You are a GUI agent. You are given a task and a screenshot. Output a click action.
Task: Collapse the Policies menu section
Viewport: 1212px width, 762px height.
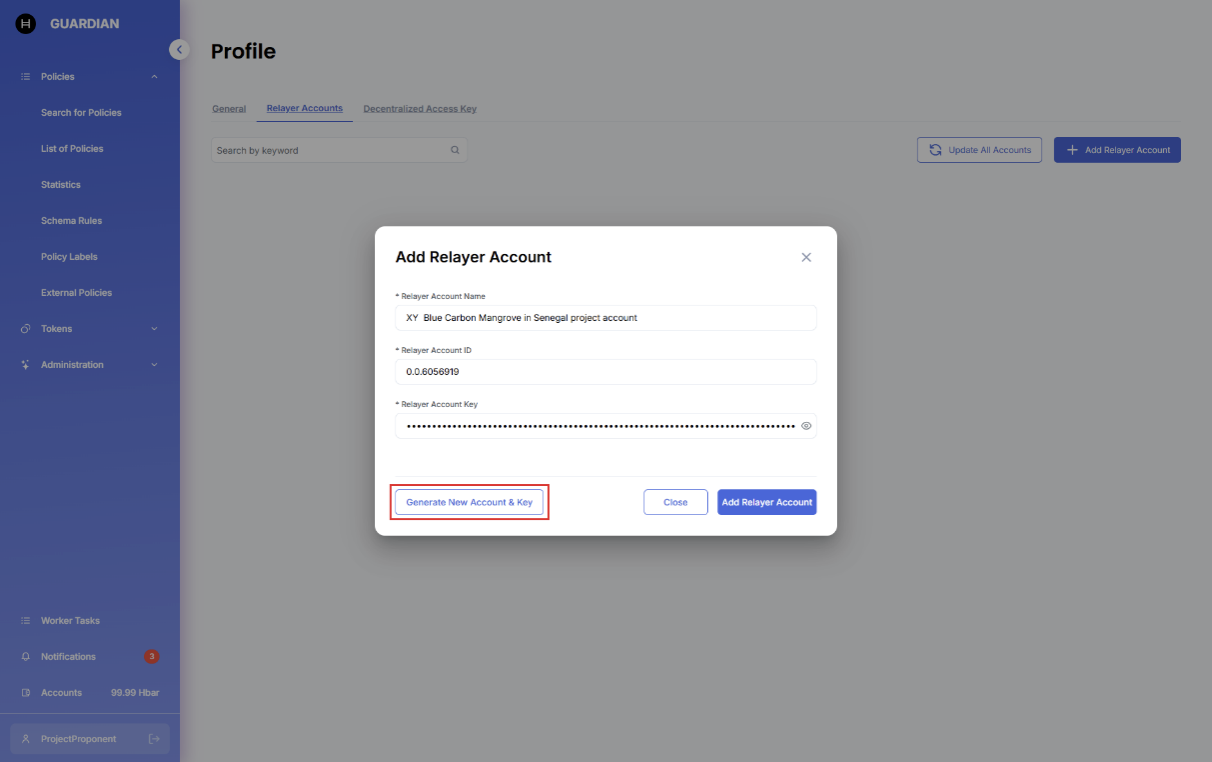click(x=154, y=77)
